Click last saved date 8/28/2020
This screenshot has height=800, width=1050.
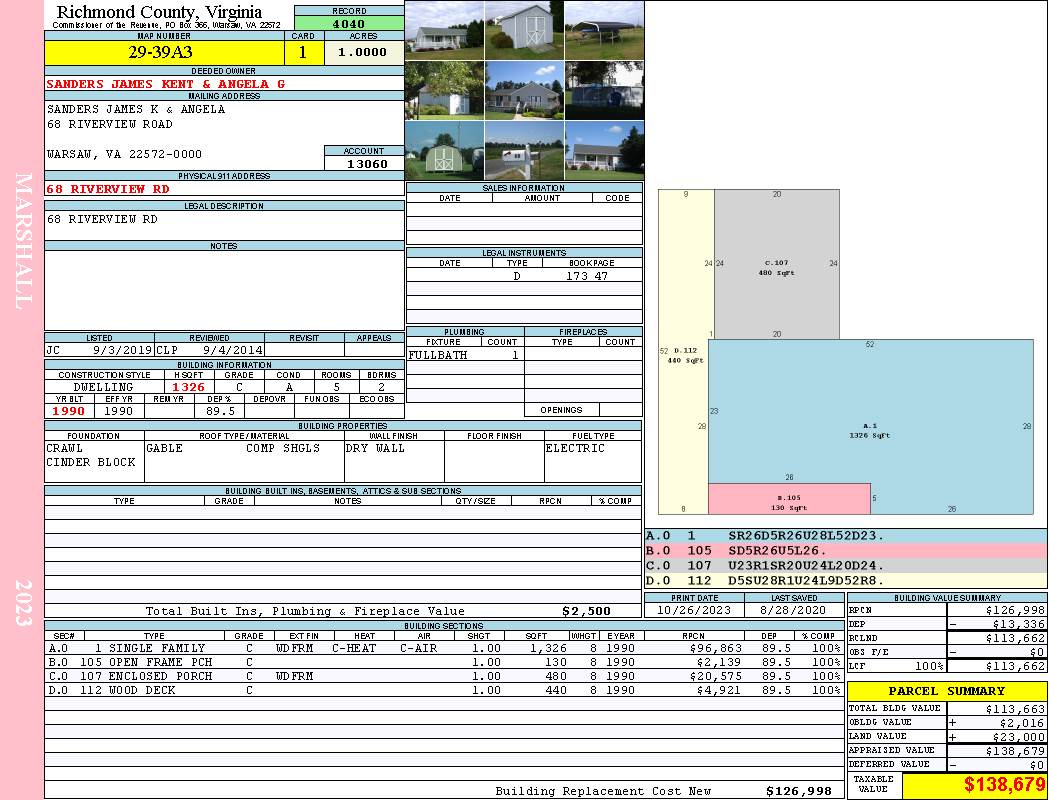(792, 610)
